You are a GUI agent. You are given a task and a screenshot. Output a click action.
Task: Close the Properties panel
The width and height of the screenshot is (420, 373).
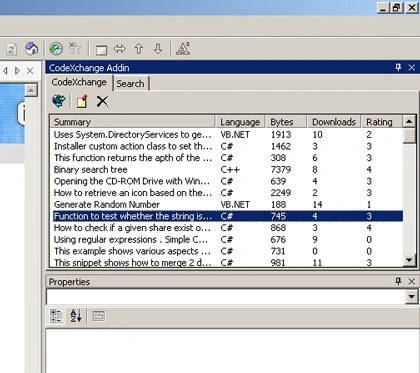[x=412, y=281]
